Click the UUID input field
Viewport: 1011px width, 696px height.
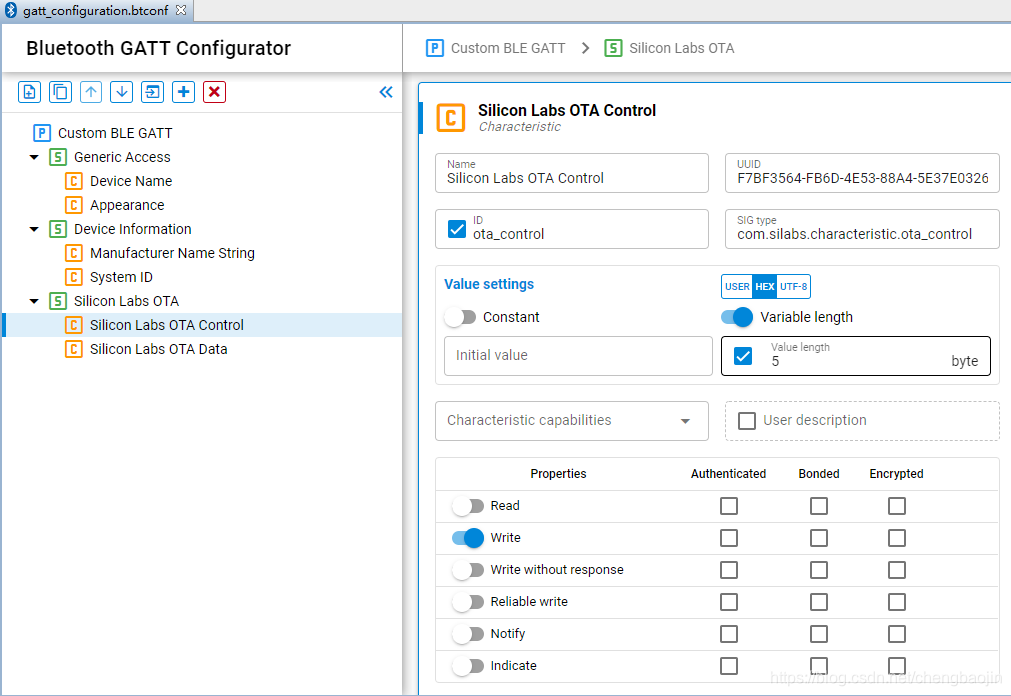click(x=862, y=173)
